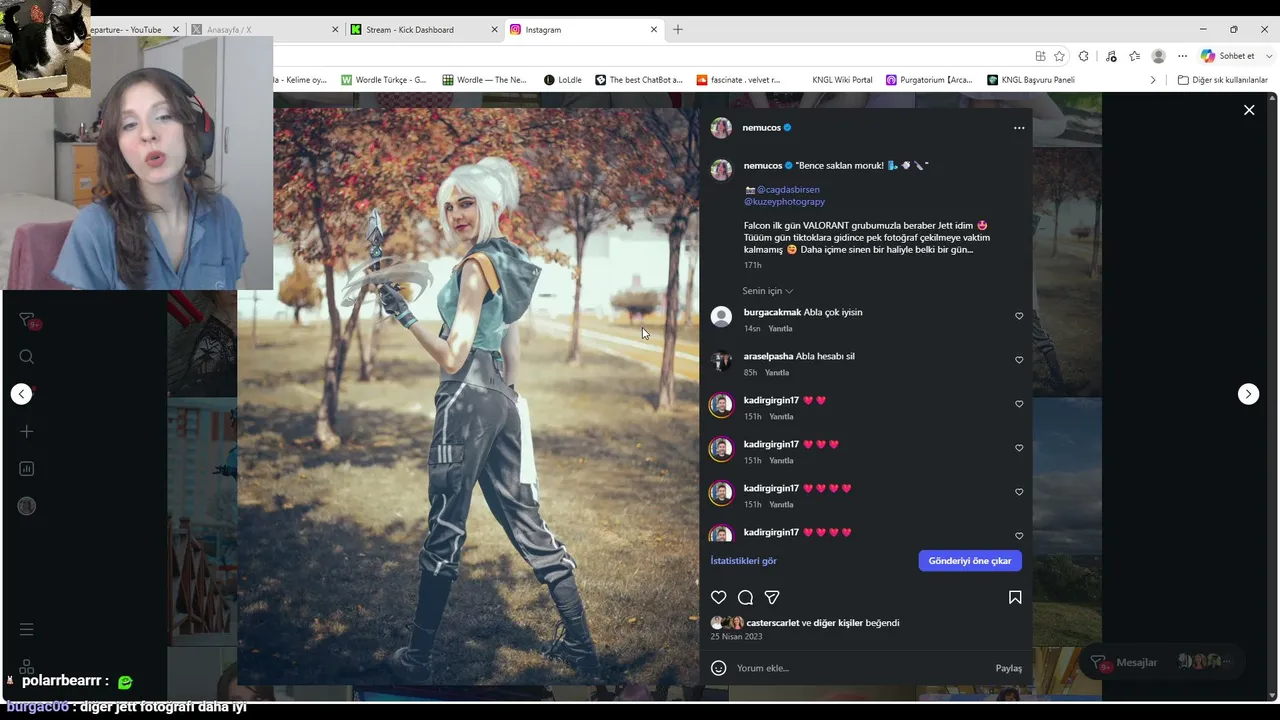1280x720 pixels.
Task: Close the Kick Dashboard tab
Action: pyautogui.click(x=494, y=30)
